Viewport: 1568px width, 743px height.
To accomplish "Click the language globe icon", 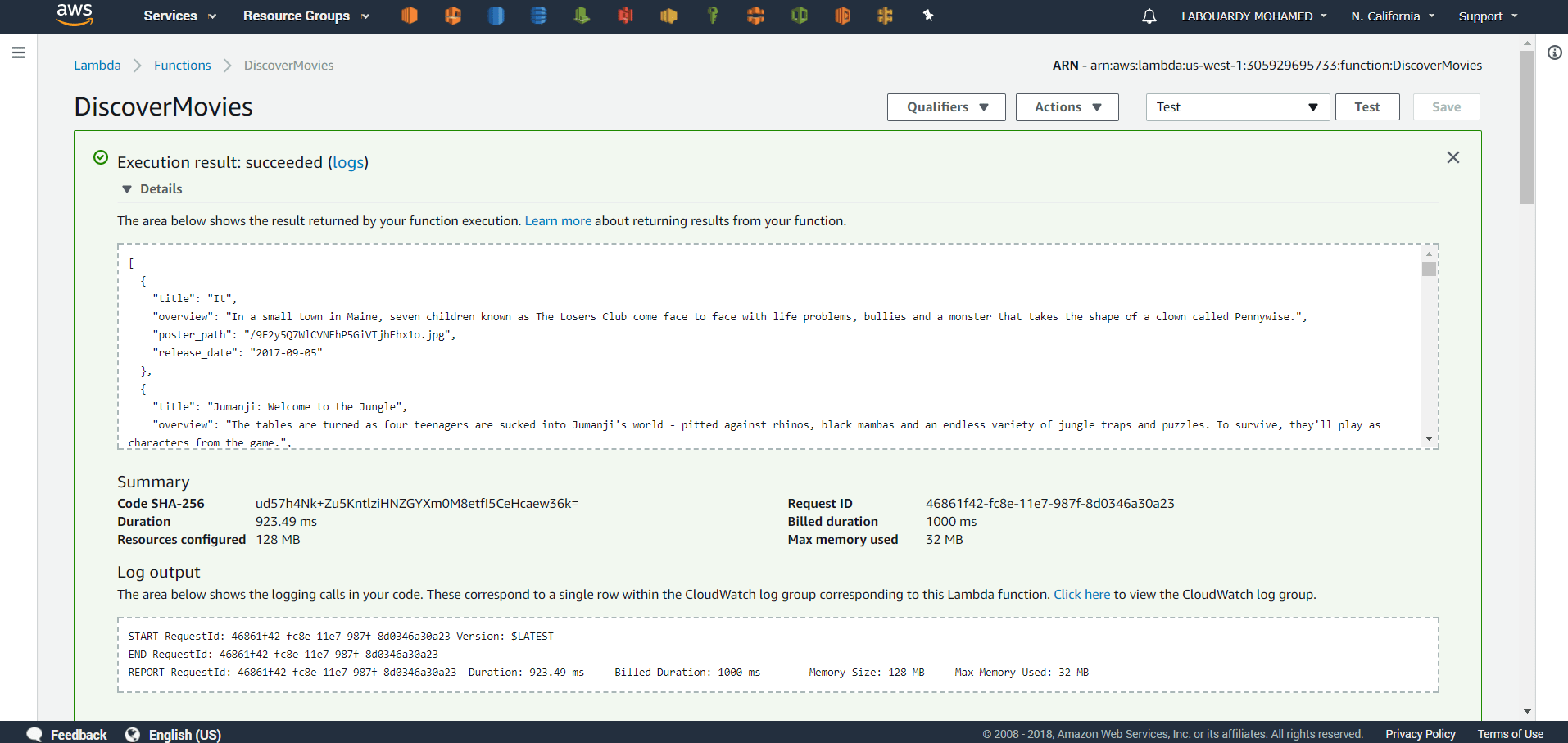I will pos(133,734).
